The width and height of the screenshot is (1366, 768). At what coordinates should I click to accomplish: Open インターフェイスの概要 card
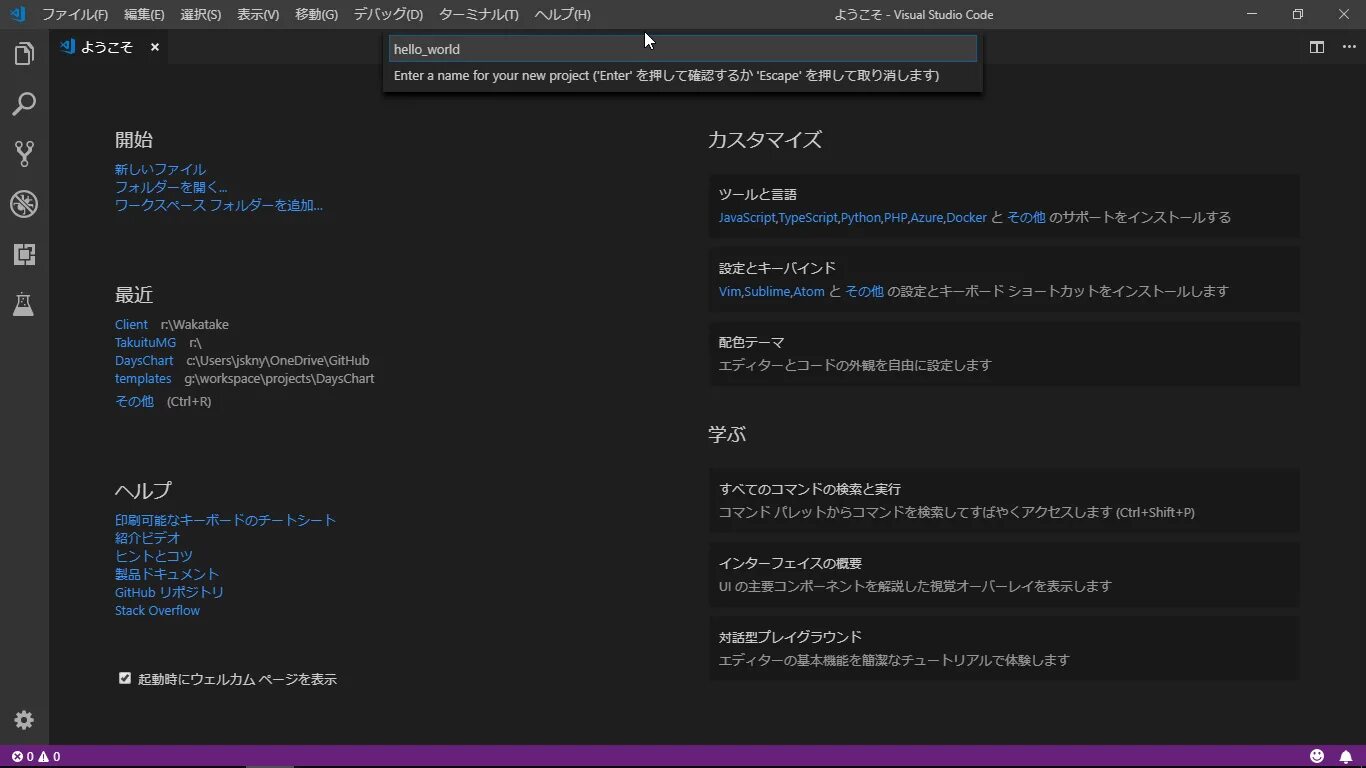(1004, 575)
